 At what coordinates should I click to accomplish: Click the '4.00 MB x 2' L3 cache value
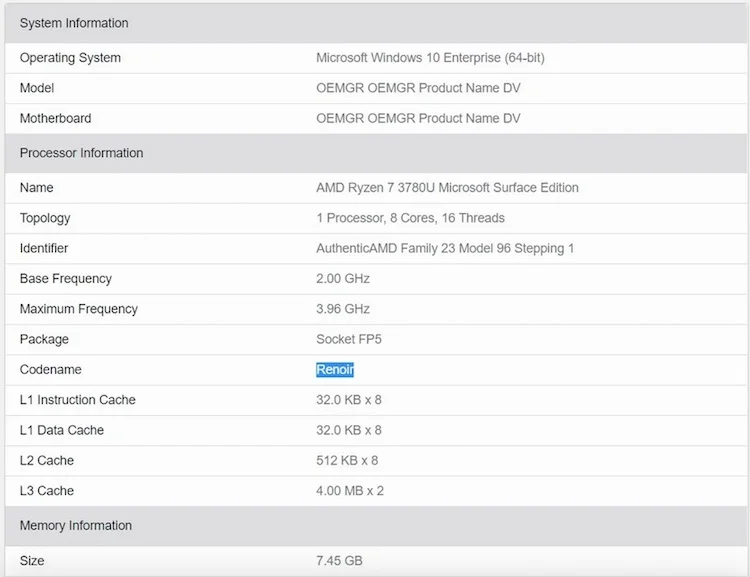click(x=350, y=491)
